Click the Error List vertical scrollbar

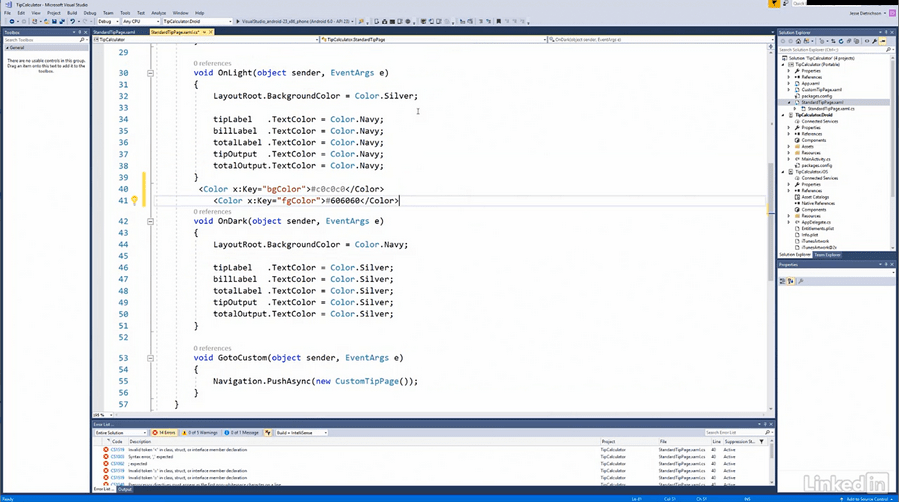click(771, 461)
